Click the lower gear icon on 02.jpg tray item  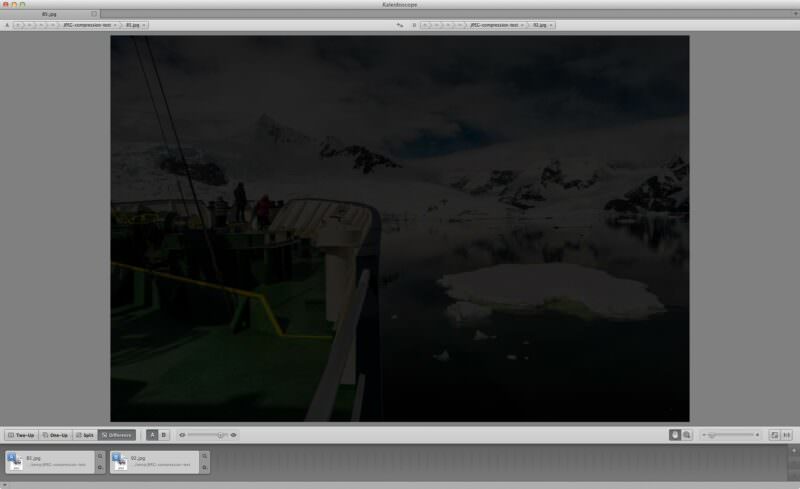(205, 467)
